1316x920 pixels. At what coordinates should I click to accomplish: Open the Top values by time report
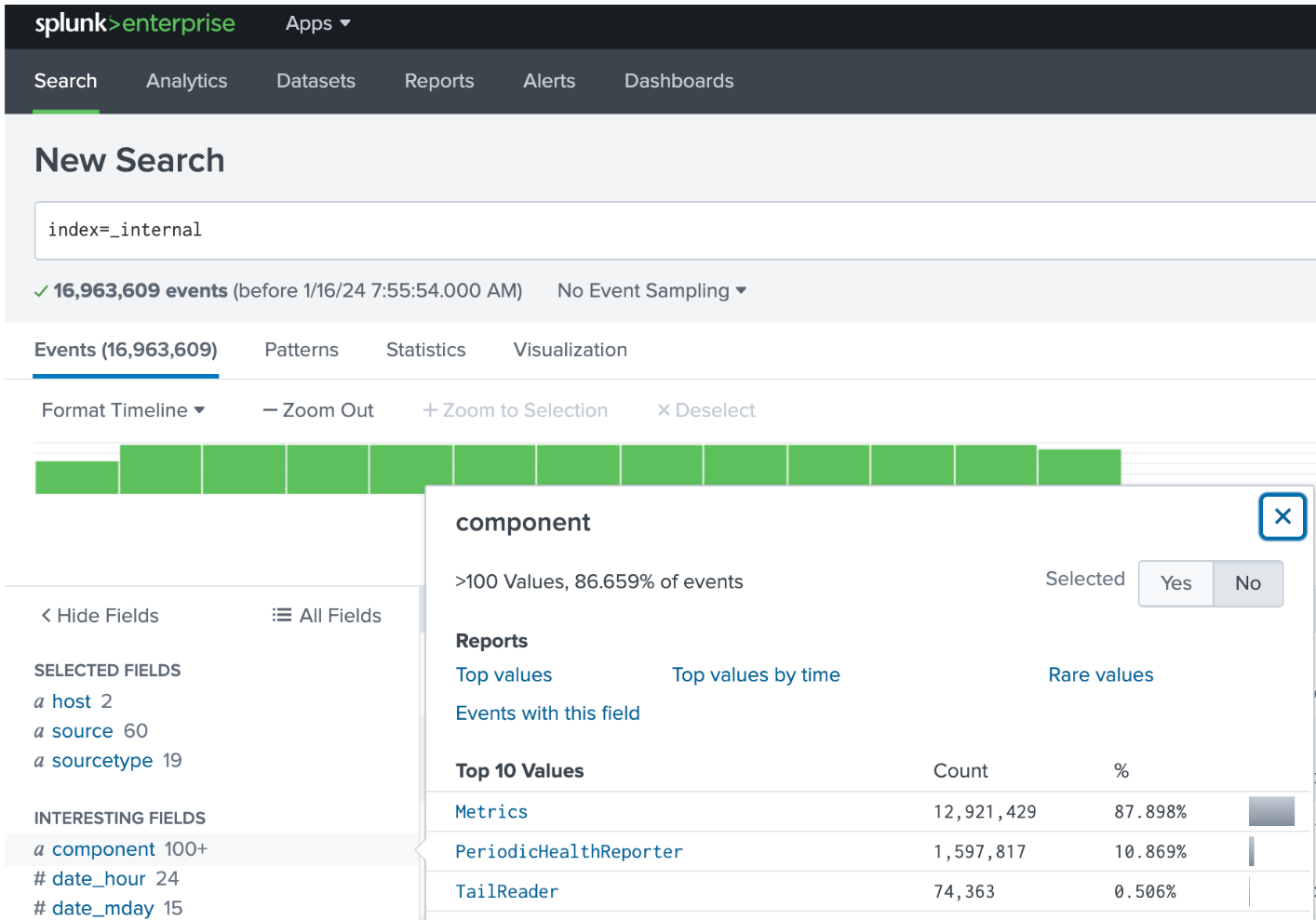[756, 674]
